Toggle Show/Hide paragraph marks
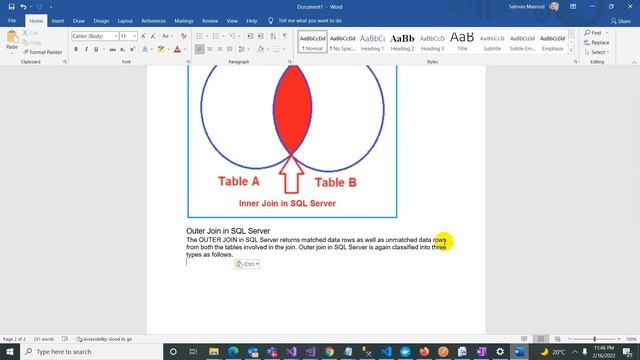Image resolution: width=640 pixels, height=360 pixels. [x=285, y=36]
